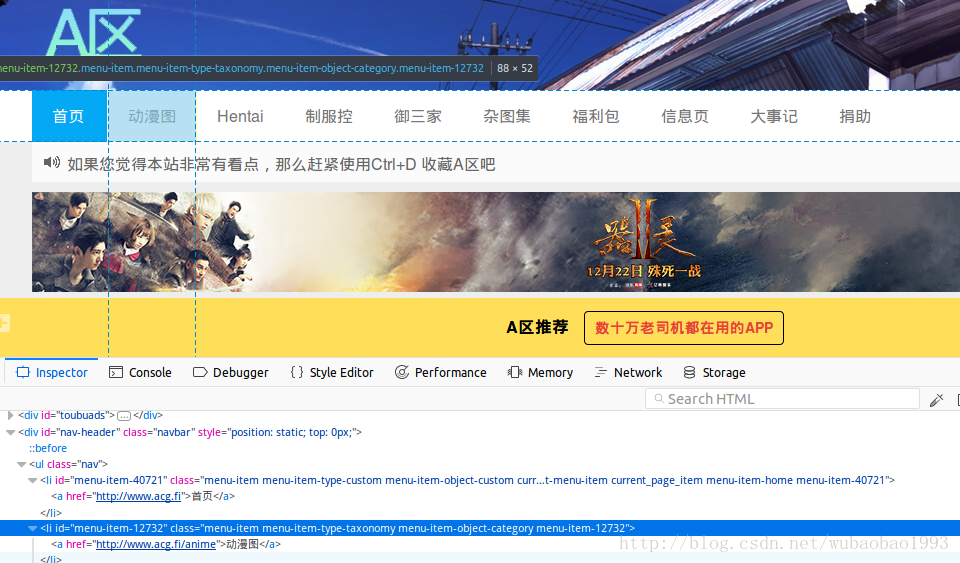Expand the toubuads div node
This screenshot has width=960, height=563.
(x=10, y=416)
